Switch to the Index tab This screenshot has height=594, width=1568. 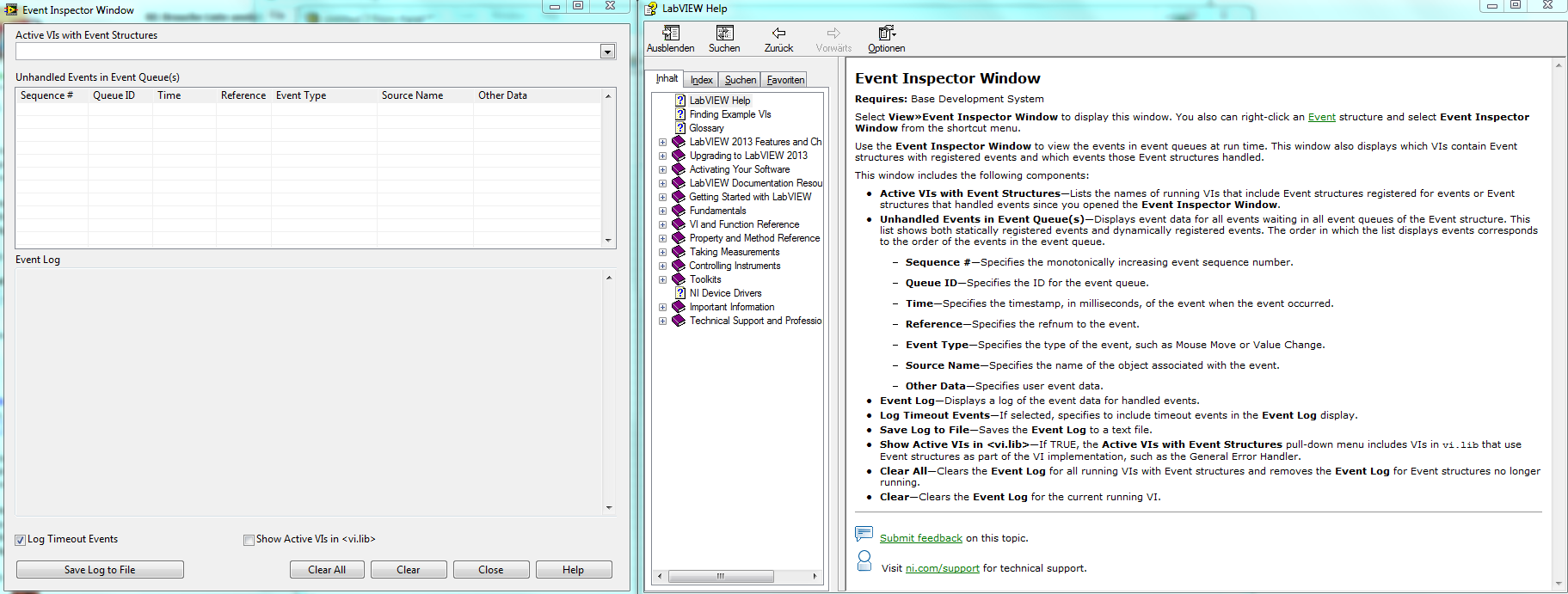(x=701, y=80)
